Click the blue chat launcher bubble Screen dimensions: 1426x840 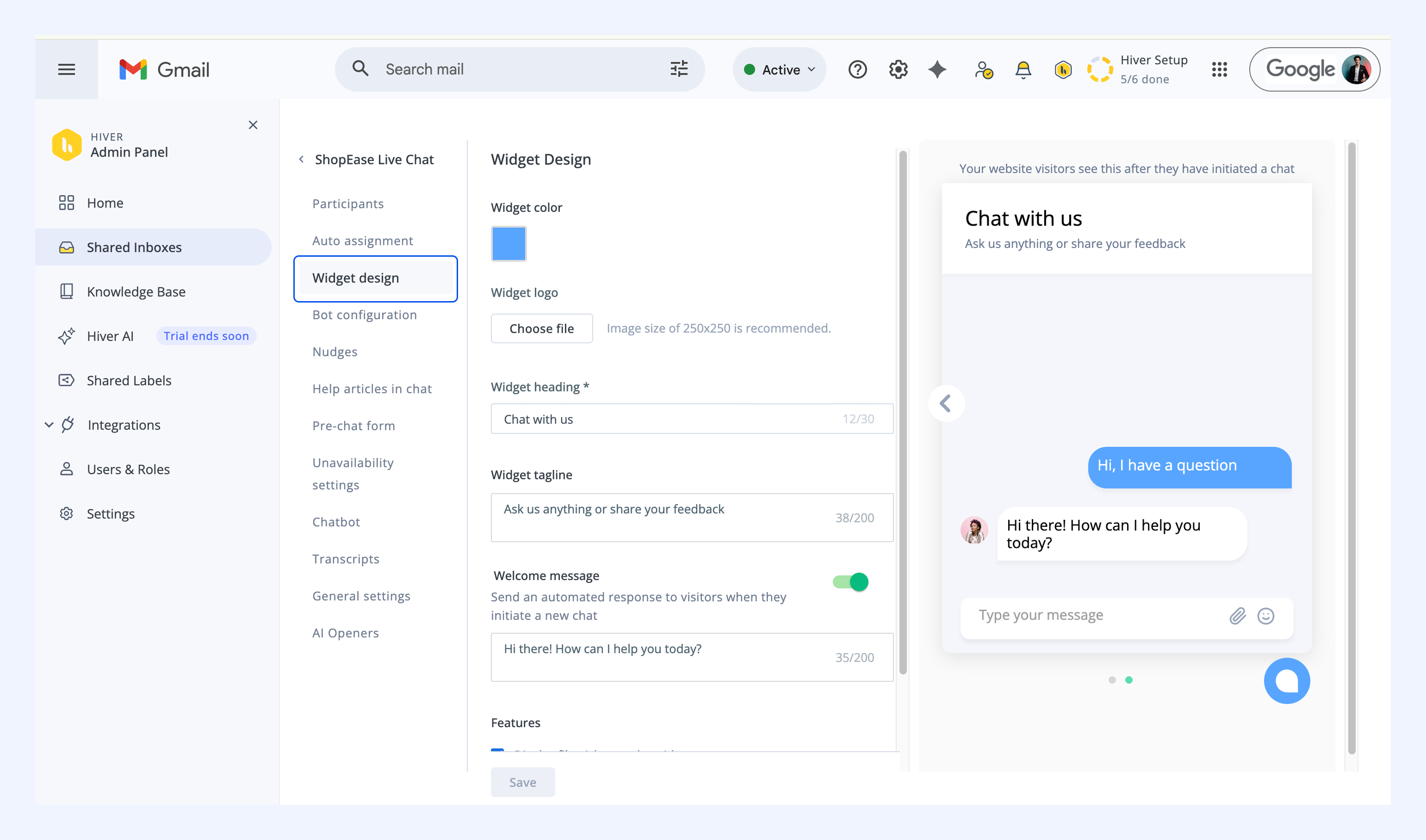(x=1286, y=680)
